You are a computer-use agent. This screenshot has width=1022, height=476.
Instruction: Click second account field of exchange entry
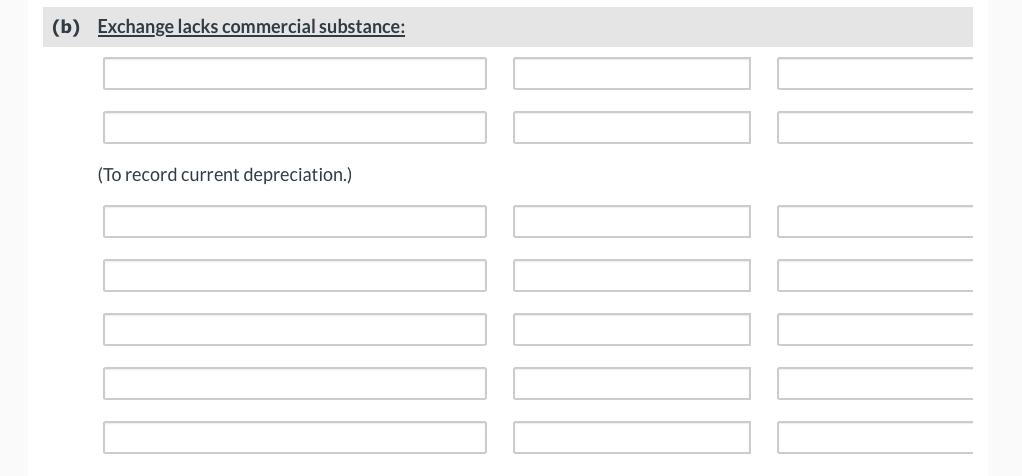[294, 275]
